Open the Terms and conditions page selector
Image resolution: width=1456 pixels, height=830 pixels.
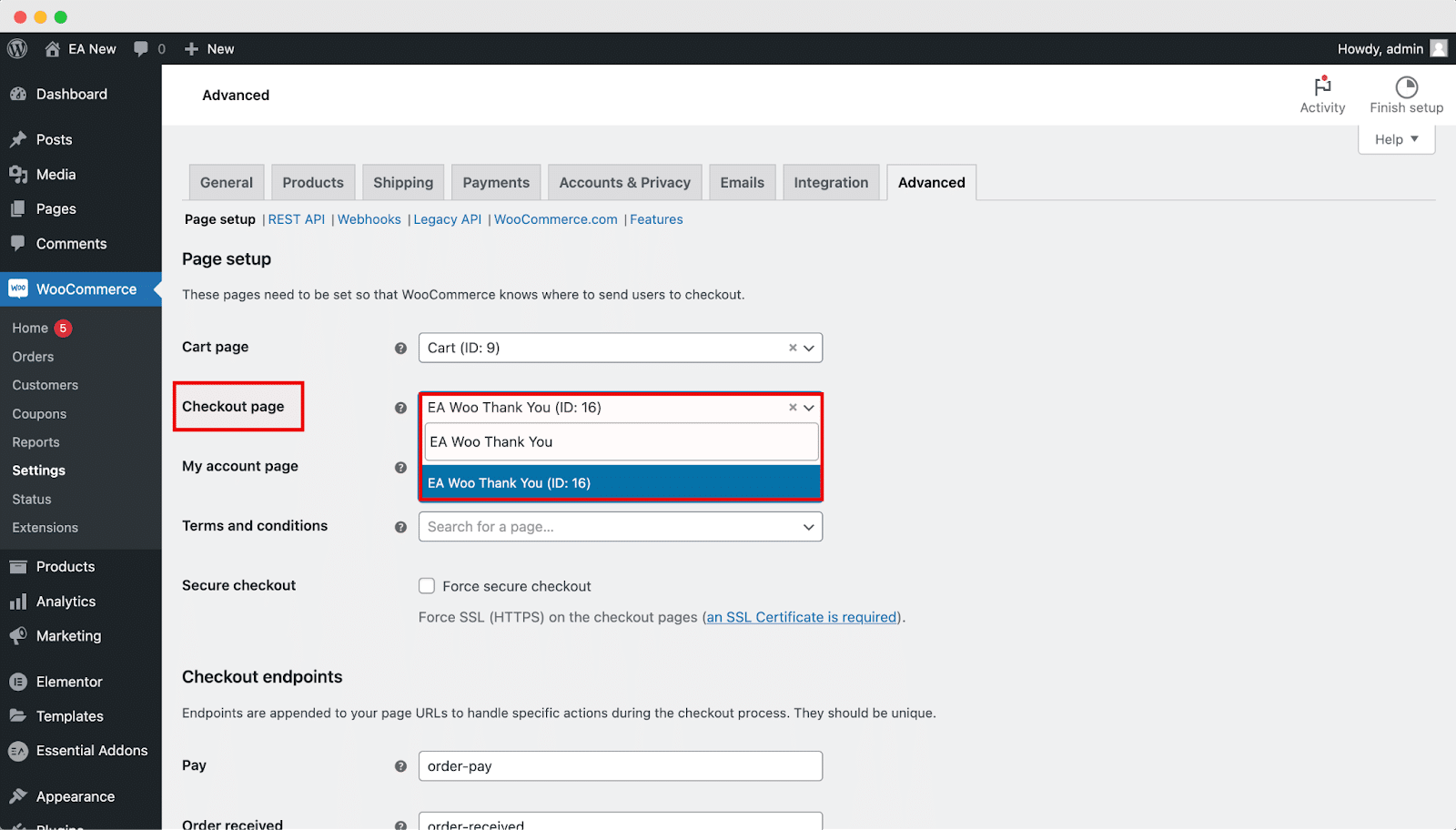(x=620, y=526)
